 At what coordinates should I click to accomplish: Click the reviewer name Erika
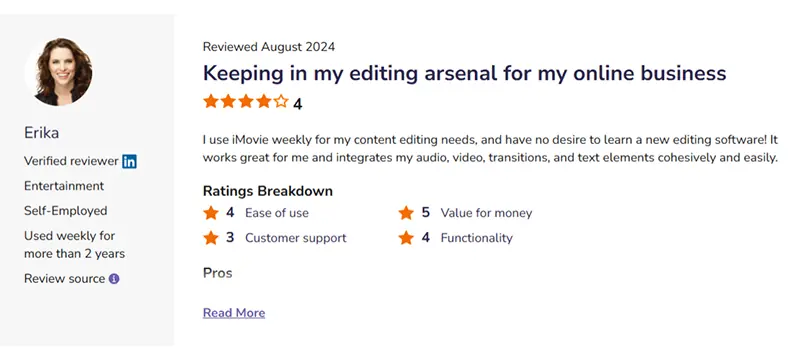pyautogui.click(x=41, y=133)
